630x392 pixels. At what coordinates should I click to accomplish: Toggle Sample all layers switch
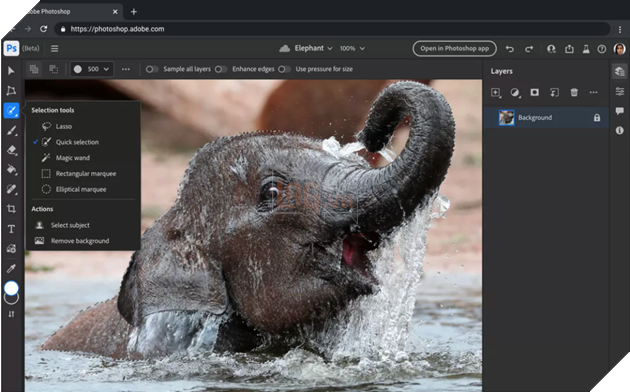click(151, 69)
